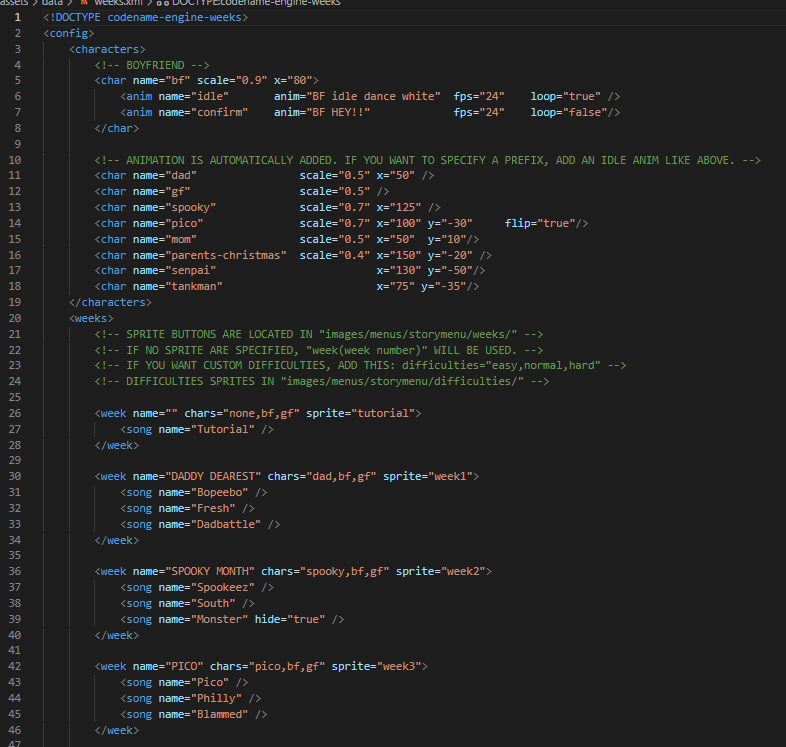Click the song name "South"
Screen dimensions: 786x747
click(213, 604)
